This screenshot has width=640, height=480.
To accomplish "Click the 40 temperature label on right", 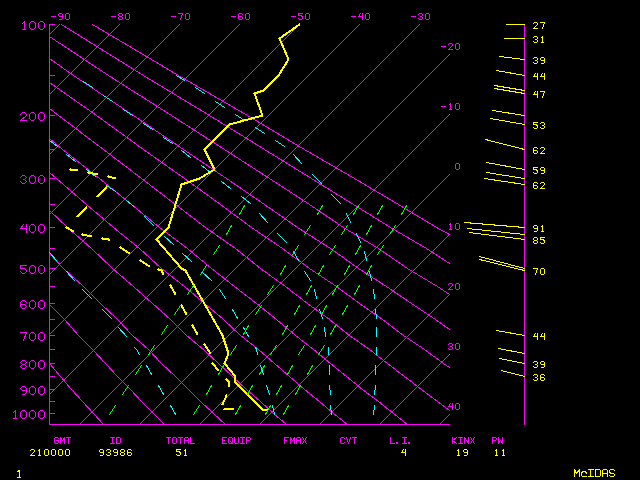I will 454,407.
